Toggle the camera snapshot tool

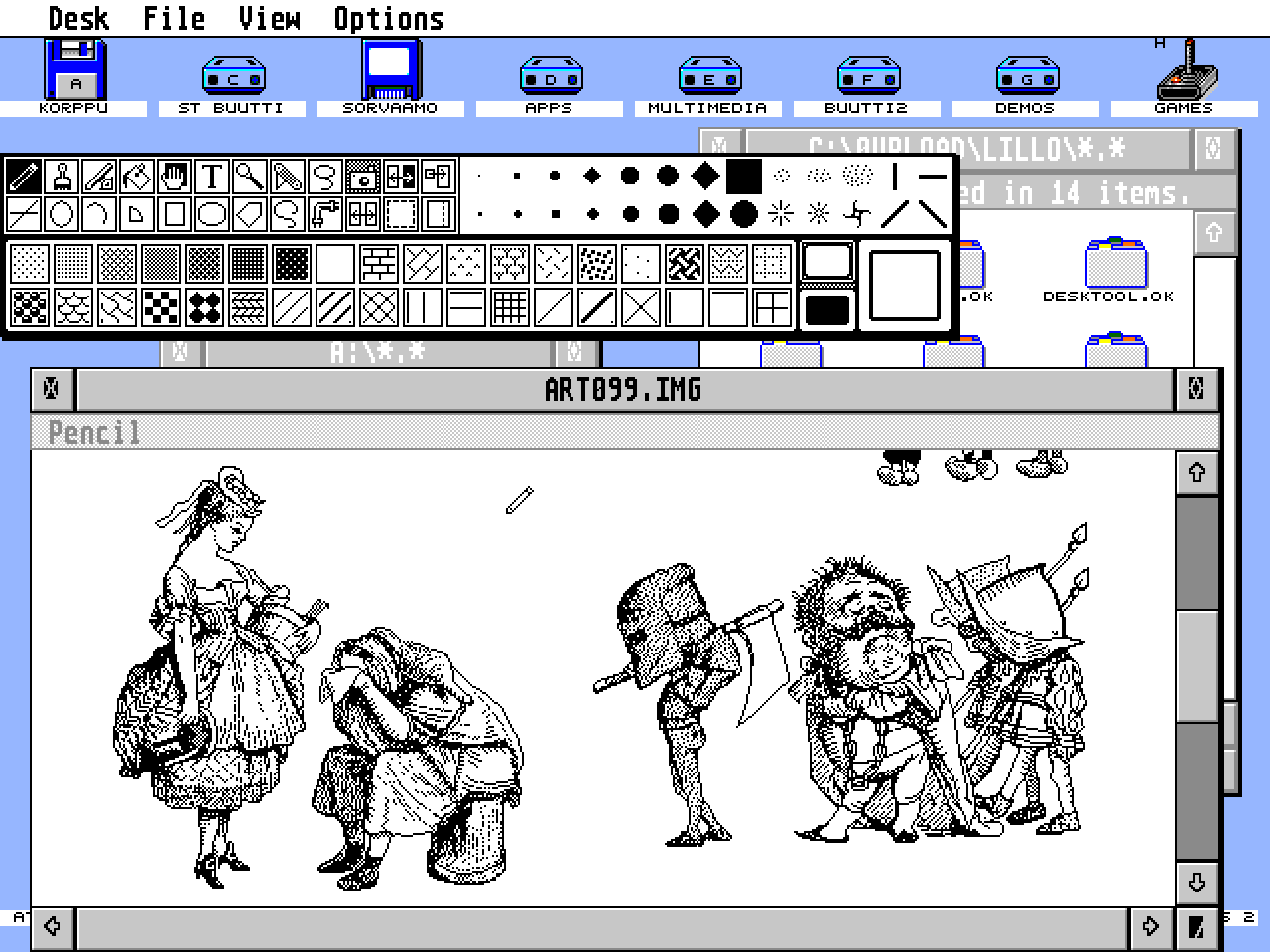[x=364, y=177]
